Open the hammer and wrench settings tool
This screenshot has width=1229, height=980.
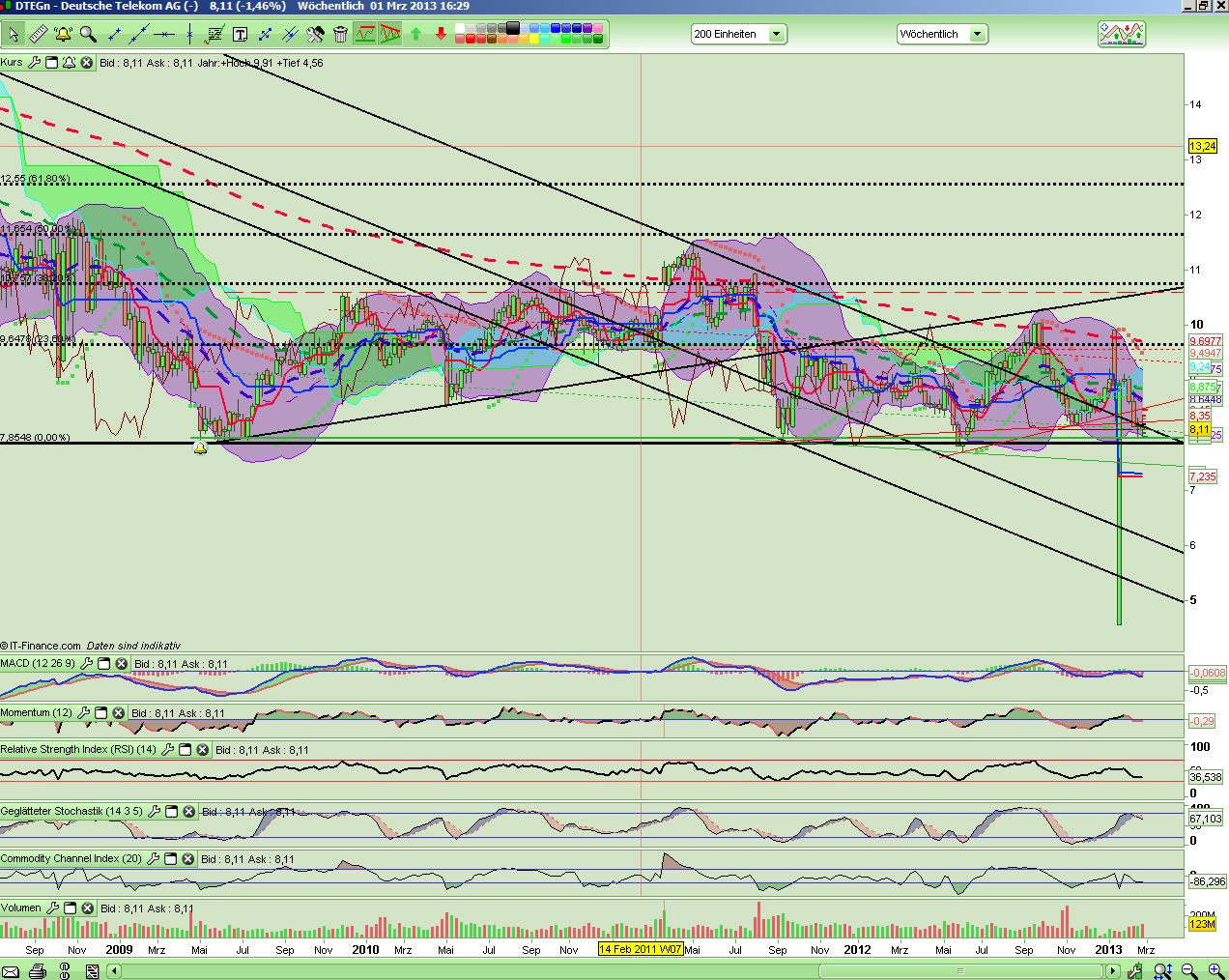coord(315,35)
